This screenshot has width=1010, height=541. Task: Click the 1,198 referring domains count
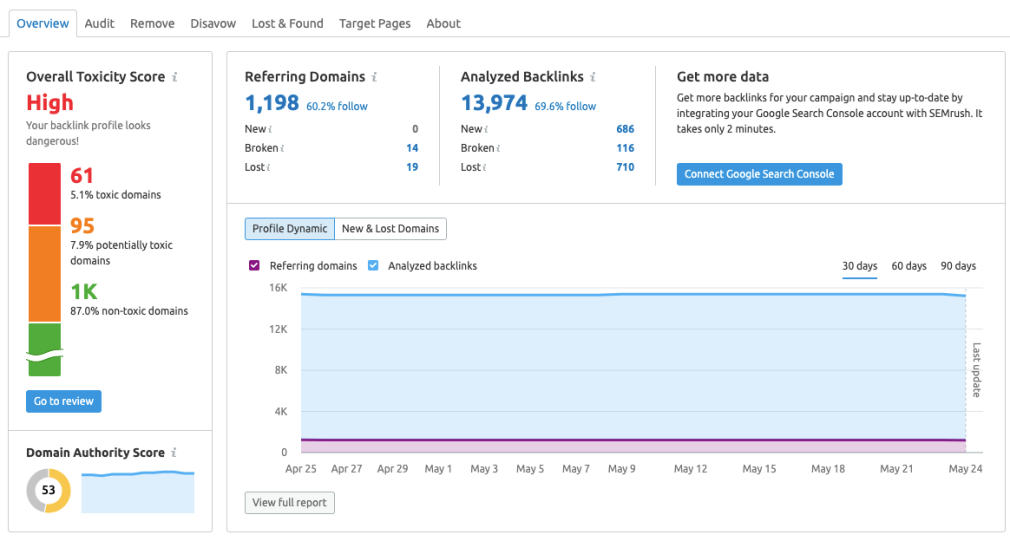(272, 103)
